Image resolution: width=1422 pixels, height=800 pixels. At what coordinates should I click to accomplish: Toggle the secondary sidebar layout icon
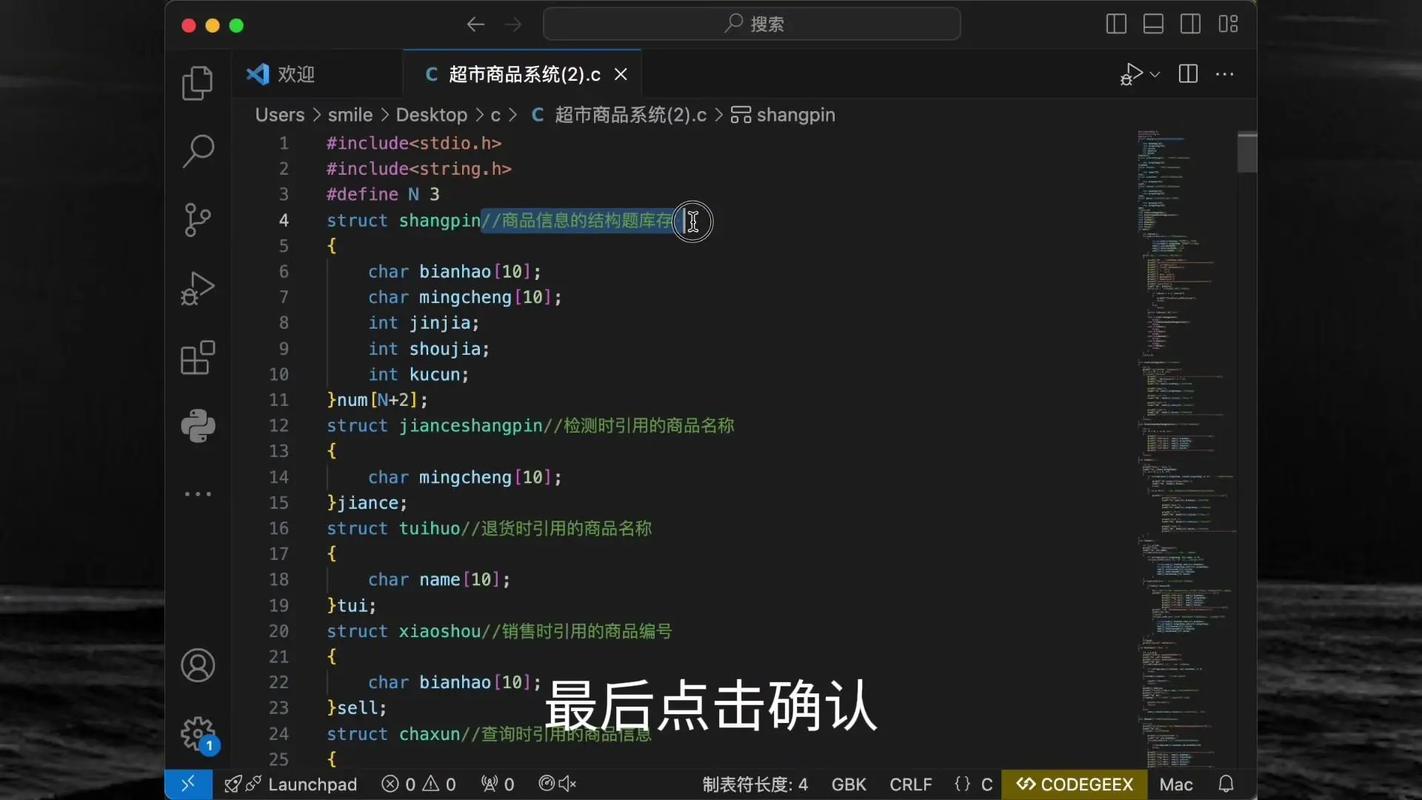pos(1190,24)
